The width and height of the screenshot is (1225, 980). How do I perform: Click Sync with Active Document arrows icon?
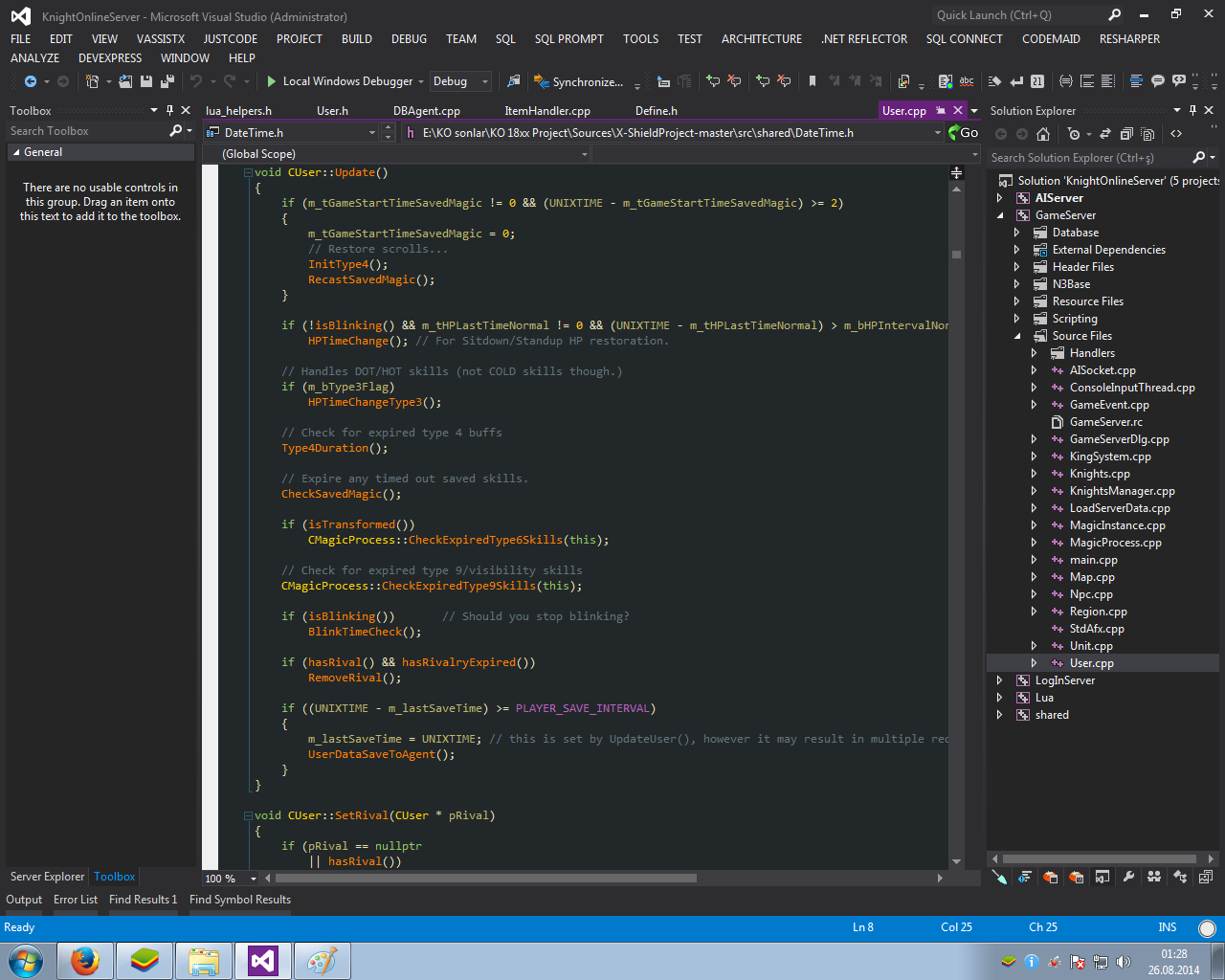[1105, 134]
